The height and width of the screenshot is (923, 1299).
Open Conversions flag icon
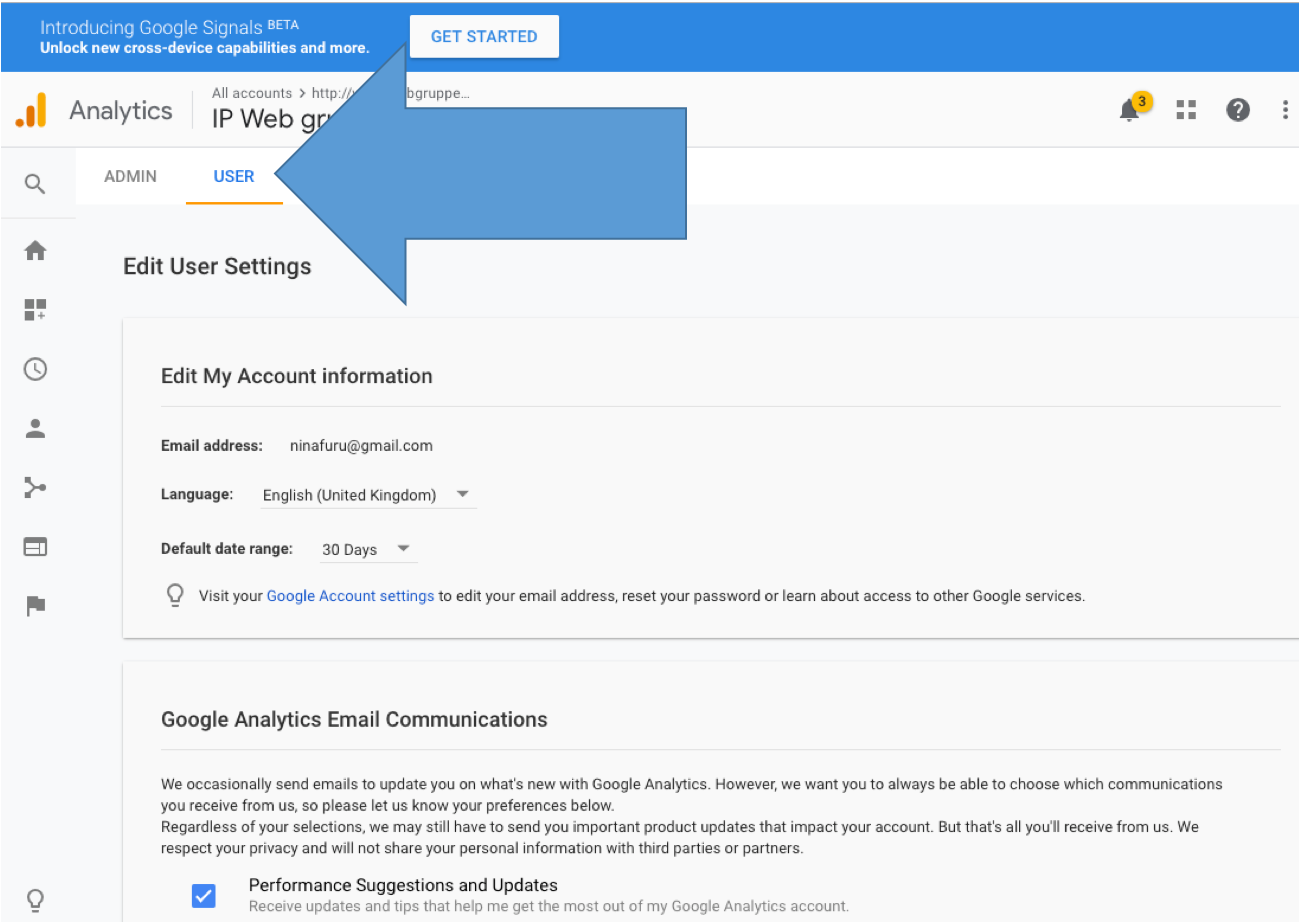(x=35, y=606)
